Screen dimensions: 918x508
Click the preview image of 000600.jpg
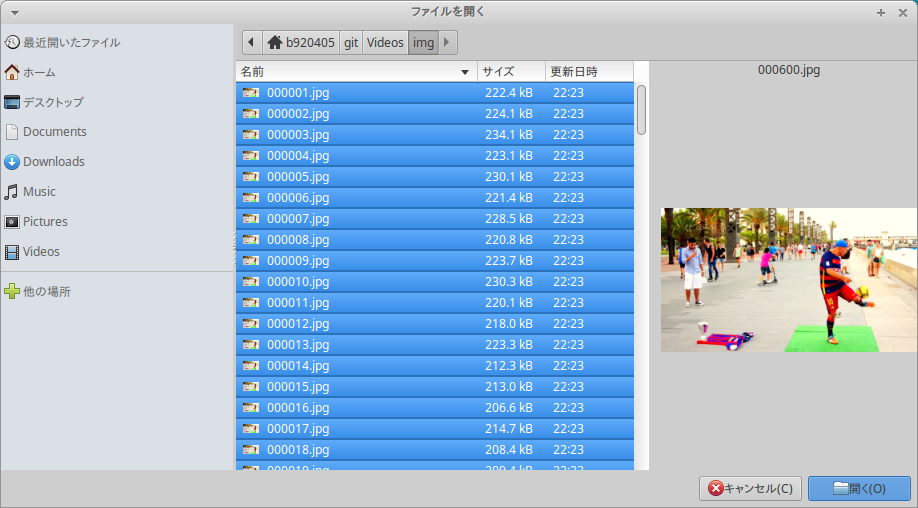click(789, 280)
